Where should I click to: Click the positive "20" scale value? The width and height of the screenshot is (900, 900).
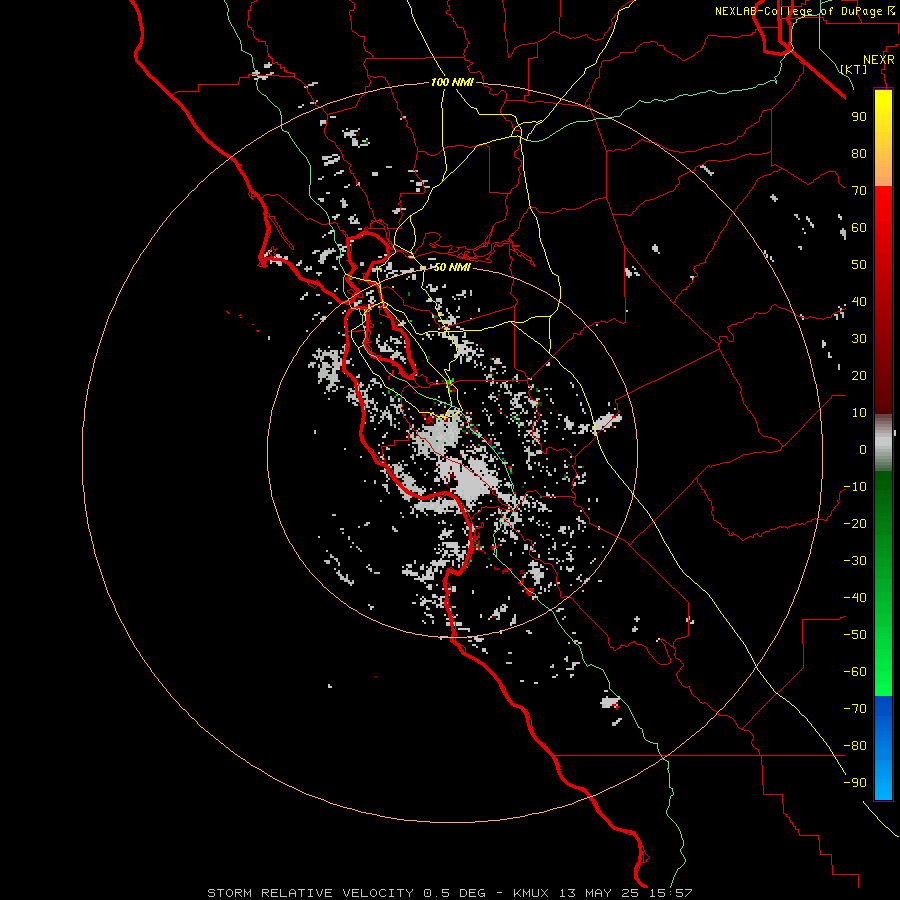tap(859, 375)
